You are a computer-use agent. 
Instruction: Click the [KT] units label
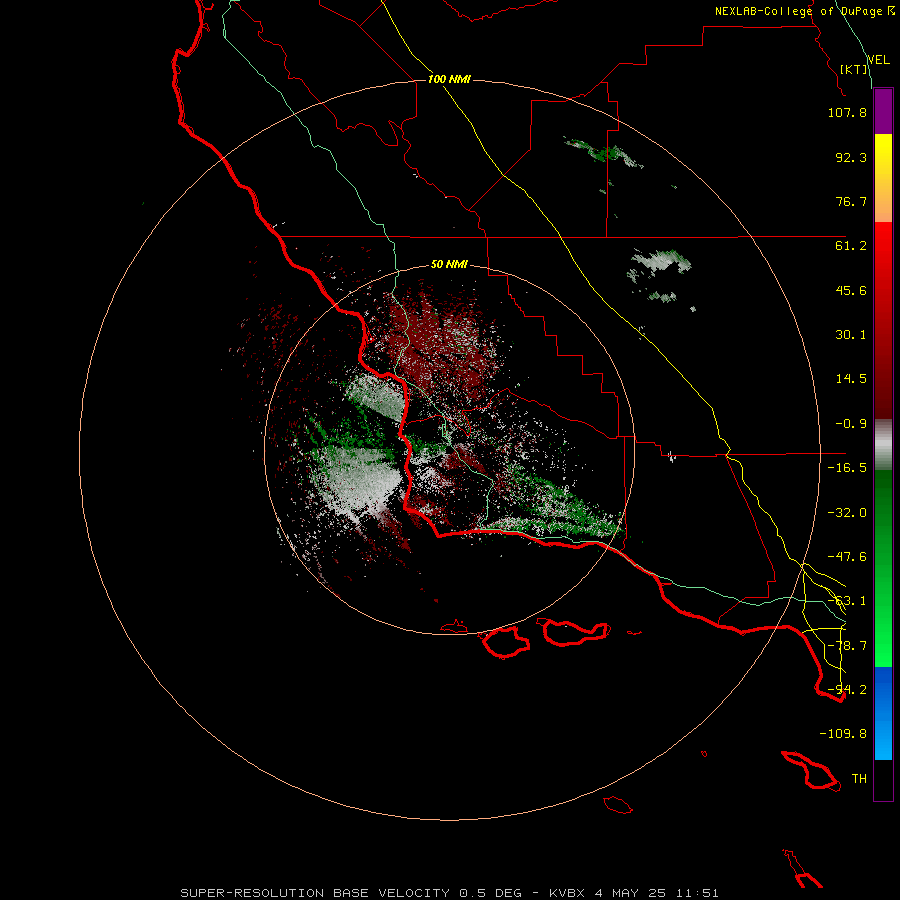[x=854, y=69]
